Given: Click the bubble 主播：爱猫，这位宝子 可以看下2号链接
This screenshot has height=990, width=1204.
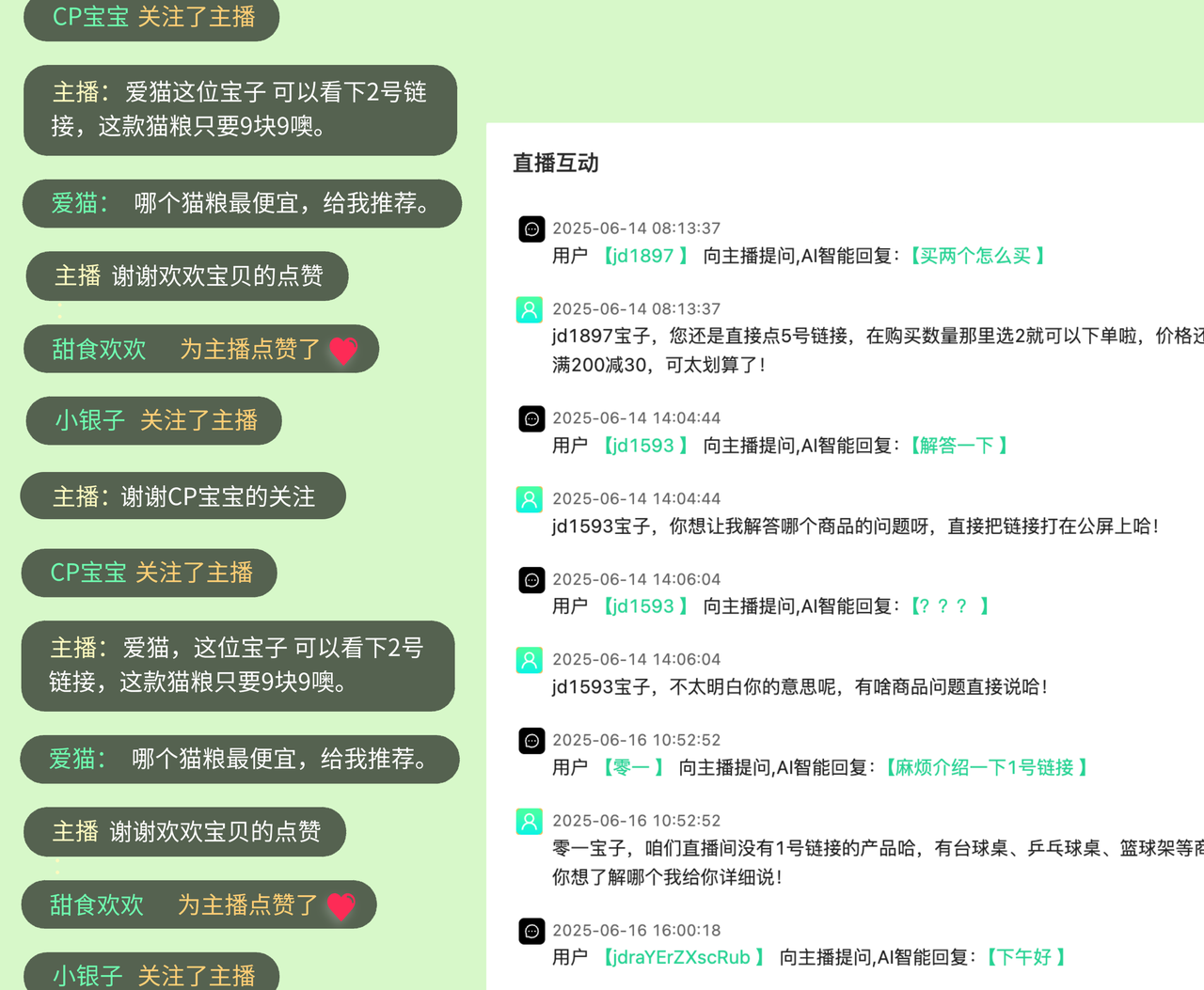Looking at the screenshot, I should (x=238, y=666).
